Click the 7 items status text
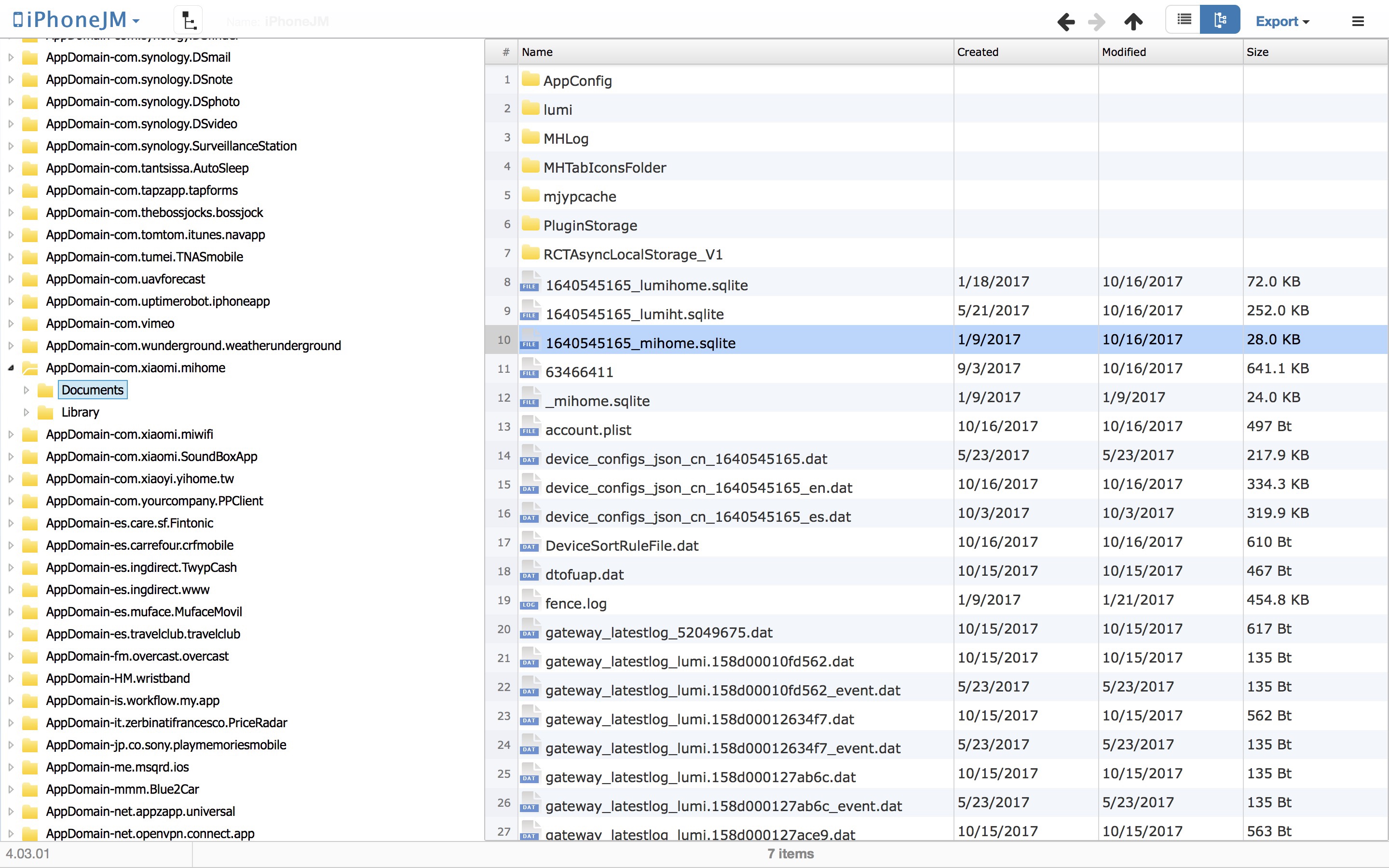The height and width of the screenshot is (868, 1389). [x=790, y=854]
